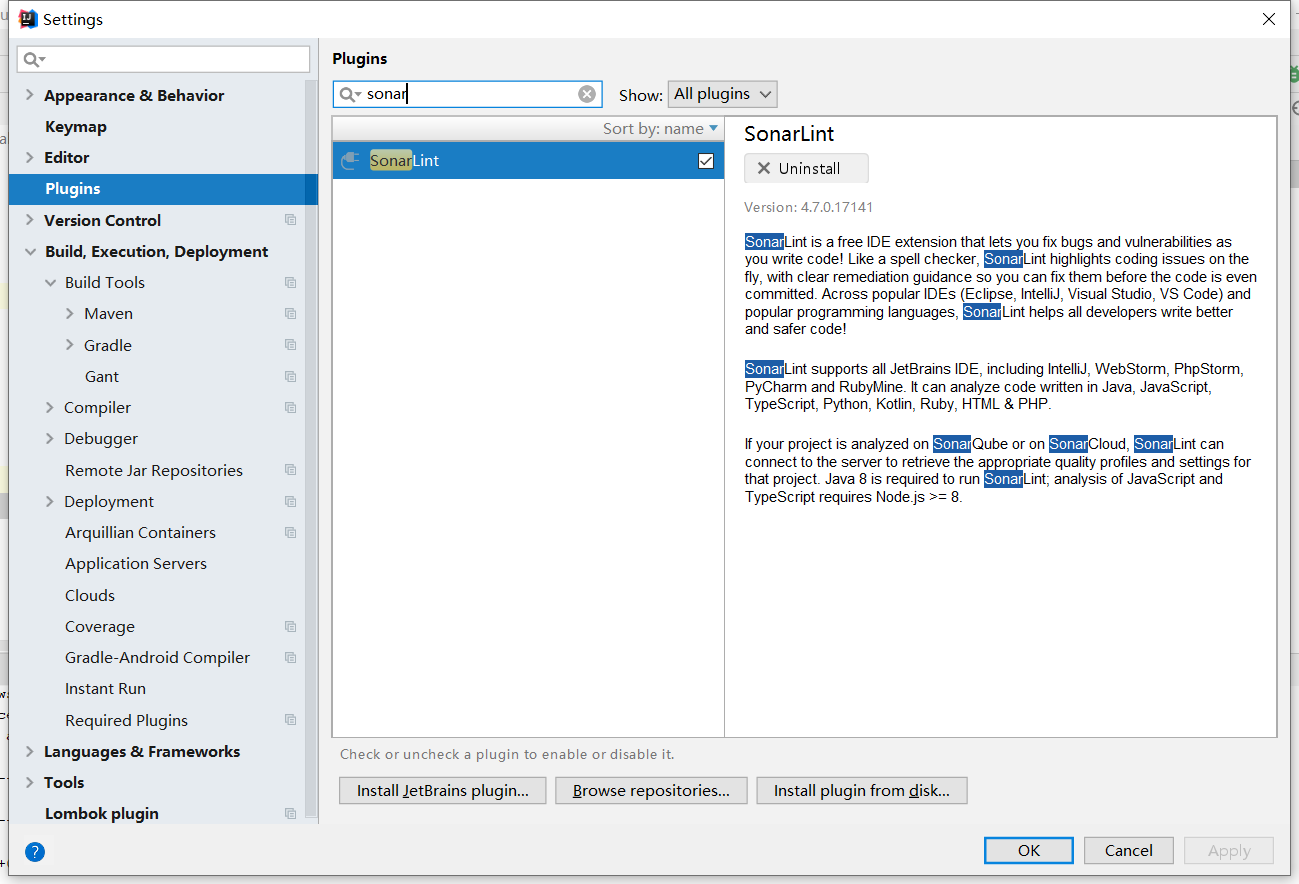Expand the Deployment settings node
Image resolution: width=1299 pixels, height=884 pixels.
coord(50,501)
